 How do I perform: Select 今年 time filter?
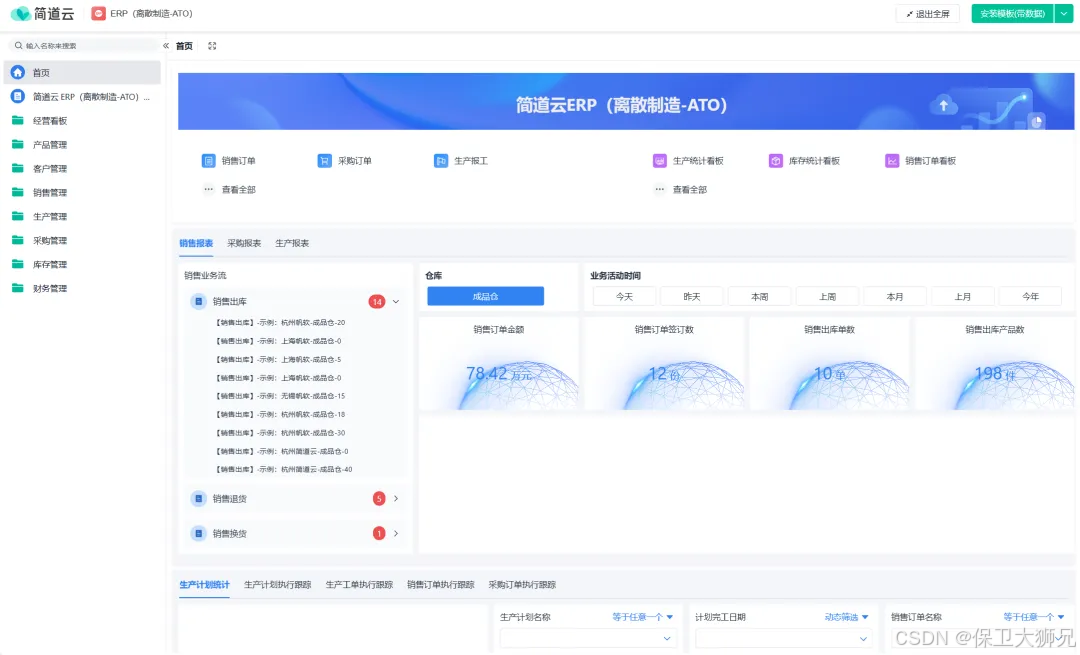[1030, 296]
